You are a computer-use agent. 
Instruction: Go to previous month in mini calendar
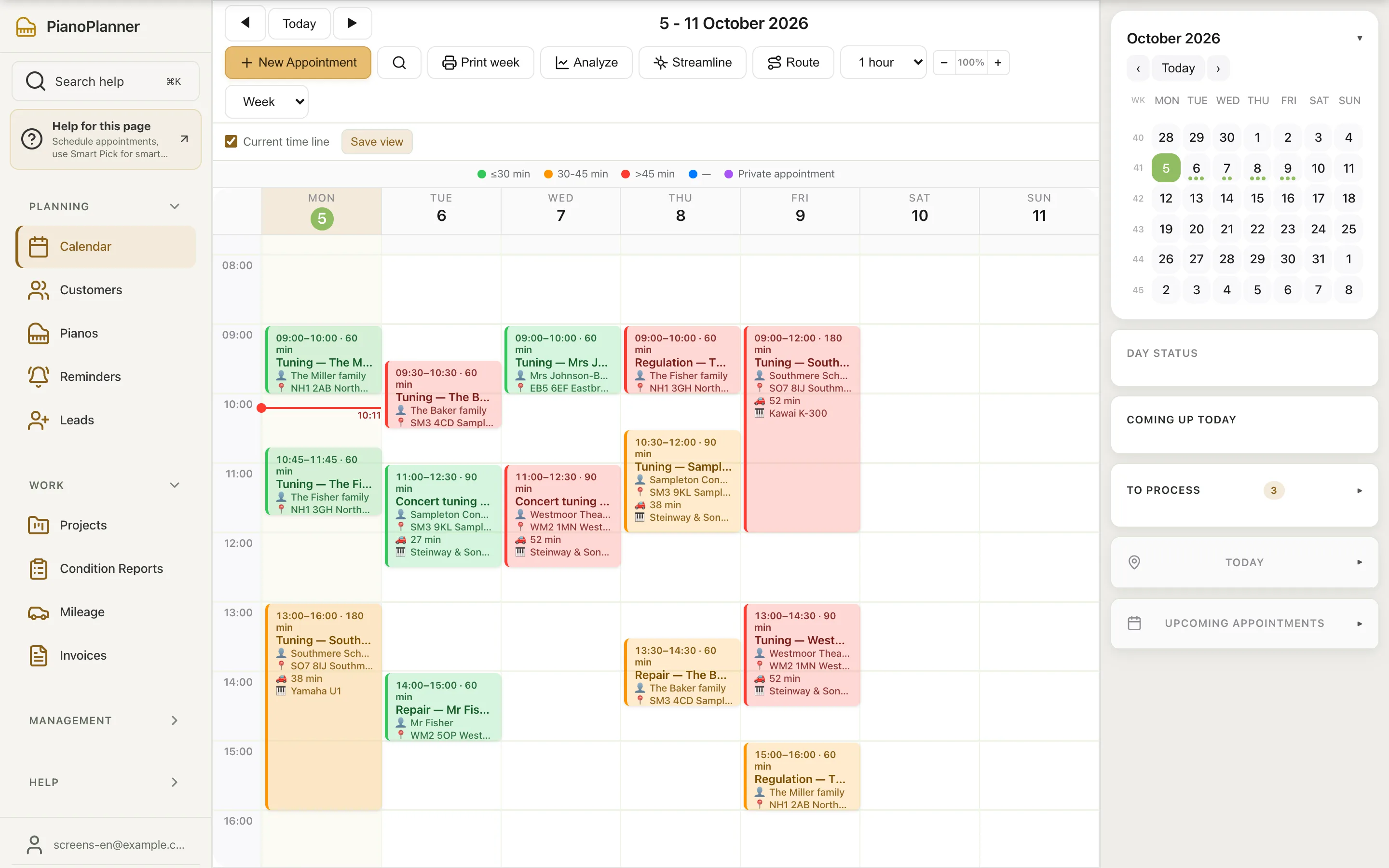click(1138, 68)
